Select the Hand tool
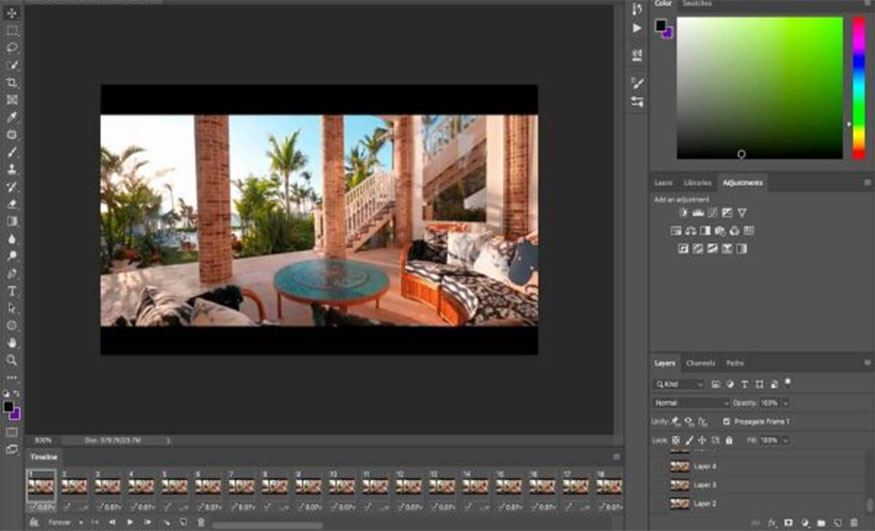875x531 pixels. pos(12,342)
